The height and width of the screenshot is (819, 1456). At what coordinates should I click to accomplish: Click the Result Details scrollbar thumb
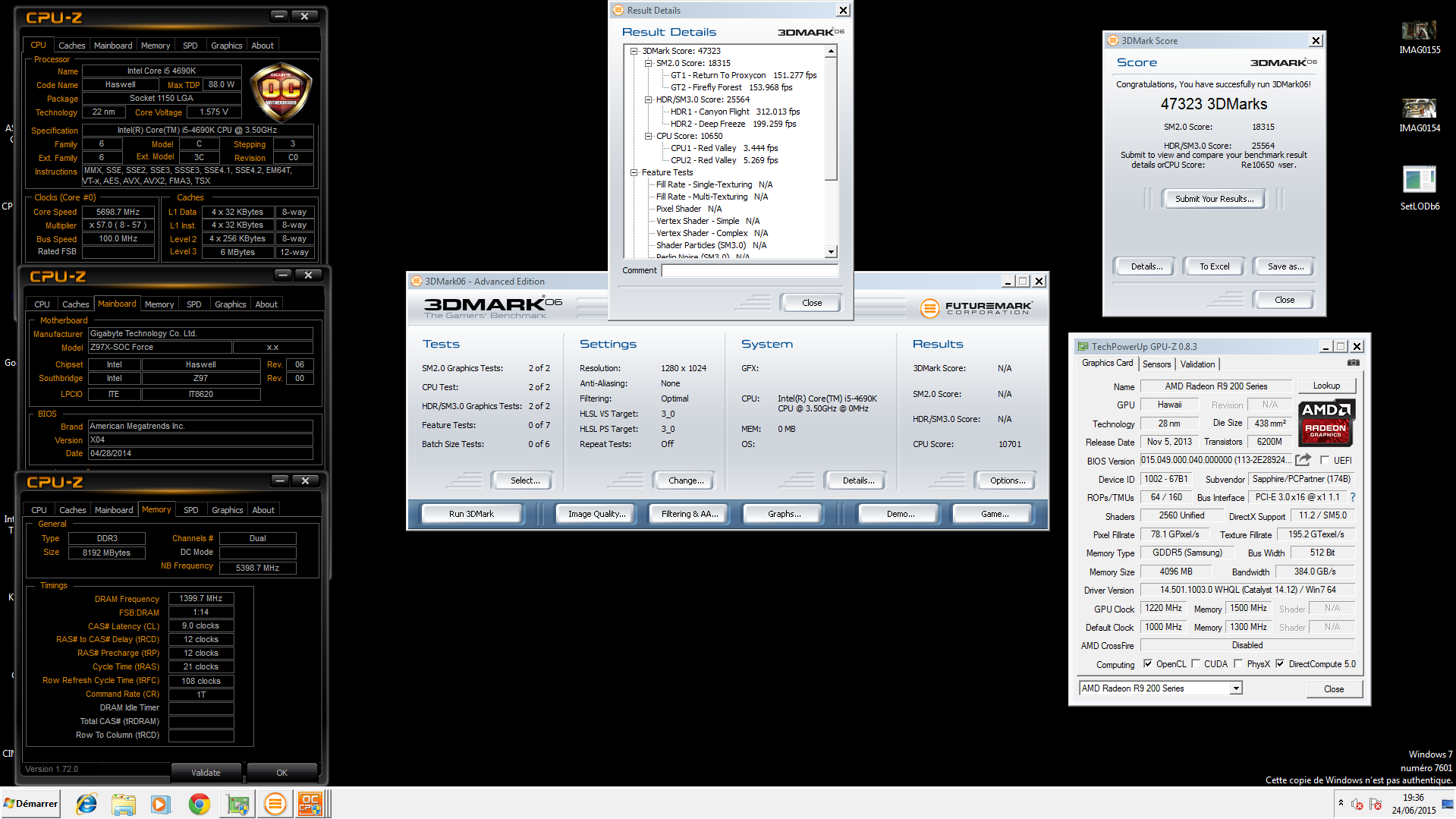(x=832, y=119)
